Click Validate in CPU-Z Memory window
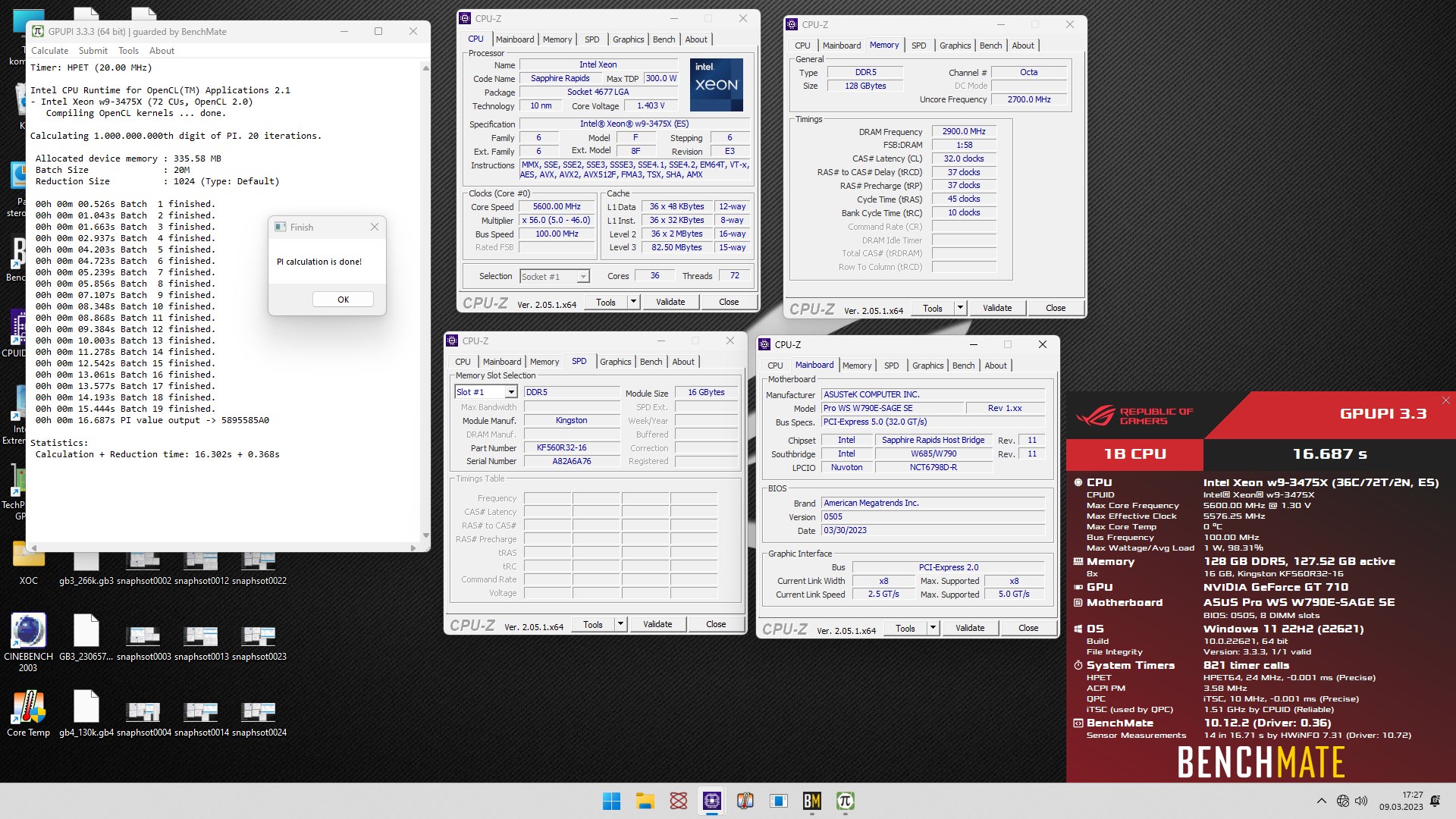 [997, 308]
